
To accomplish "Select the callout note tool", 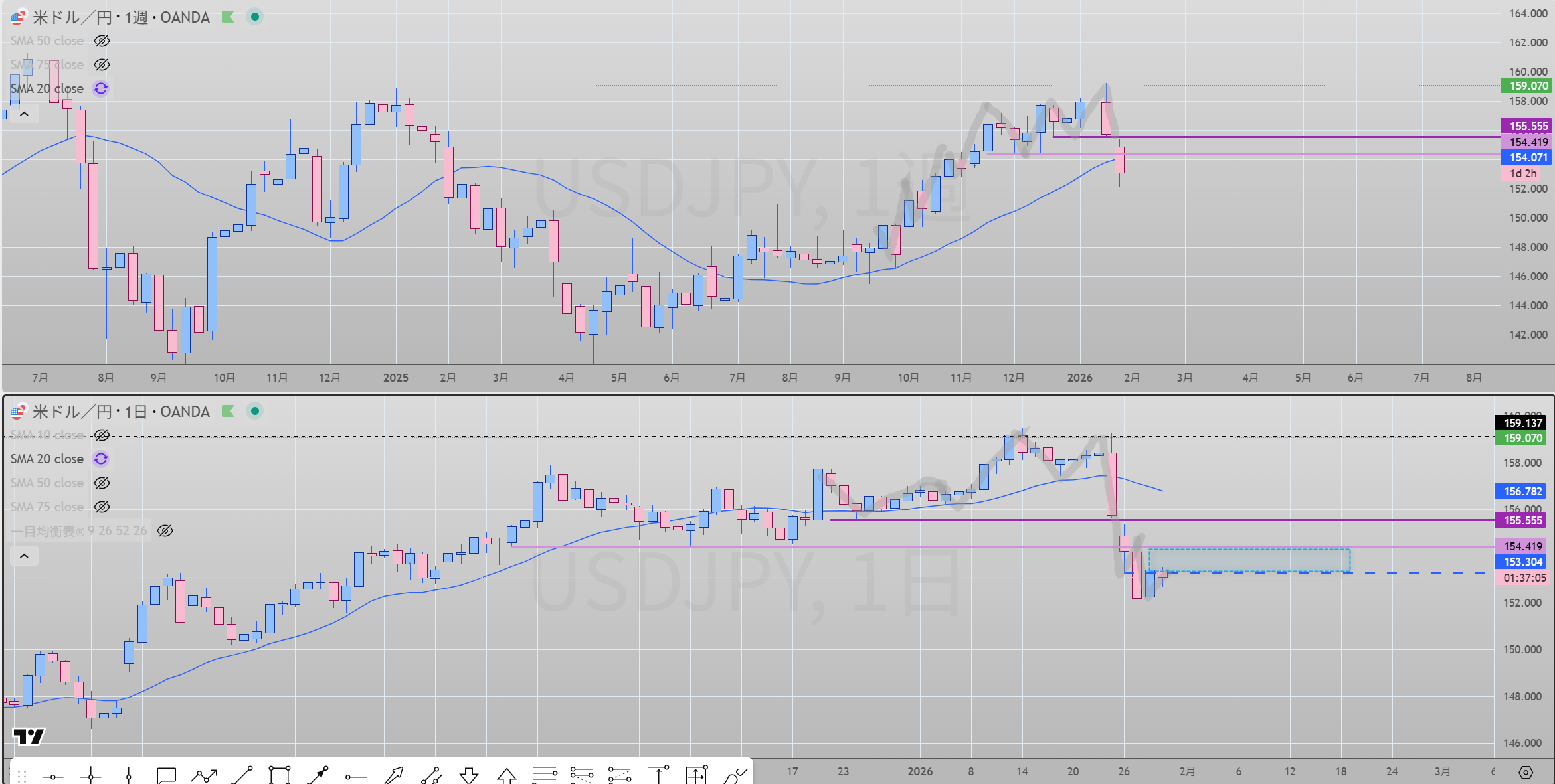I will click(x=166, y=775).
